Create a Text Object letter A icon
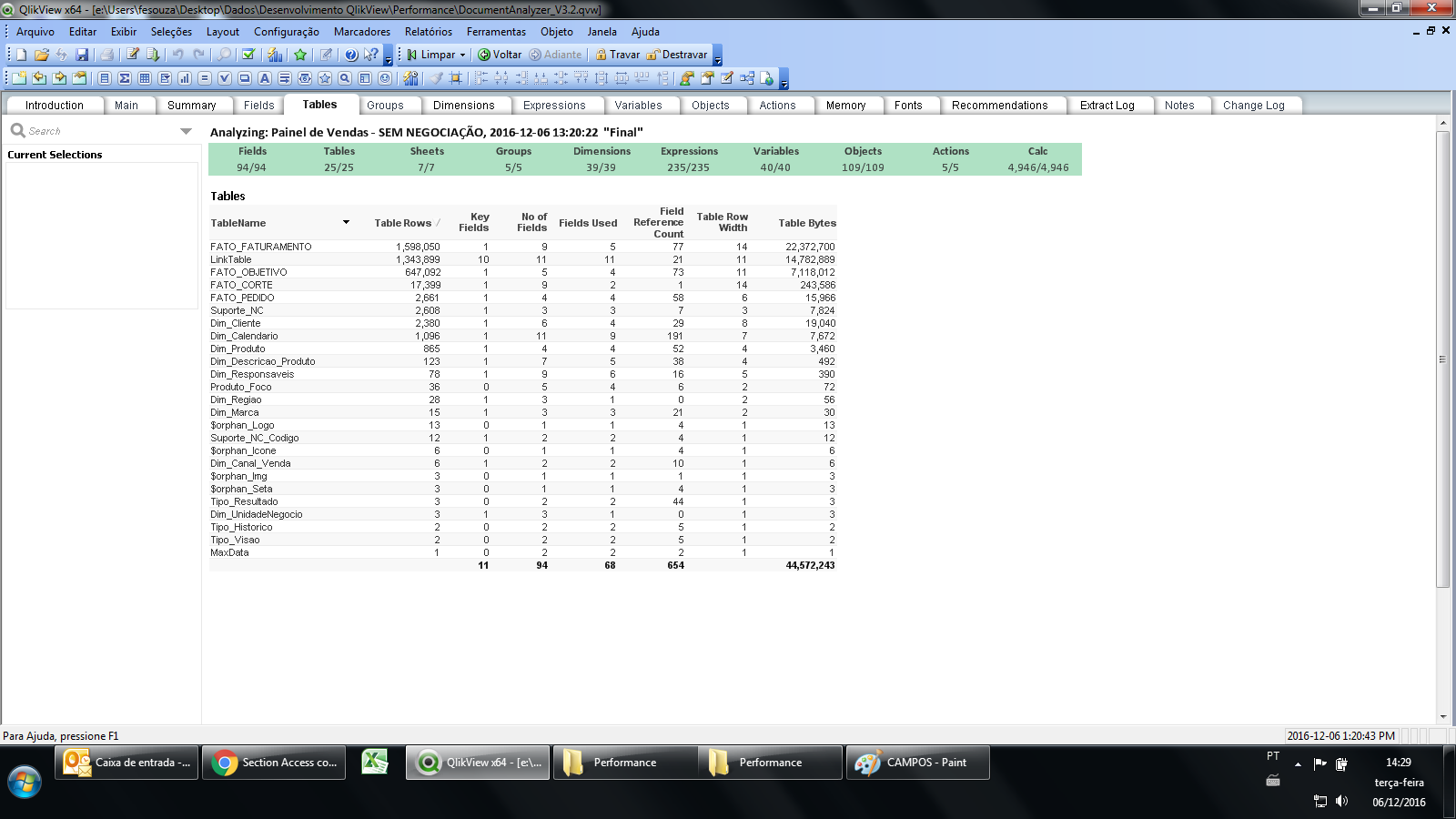 (x=265, y=78)
